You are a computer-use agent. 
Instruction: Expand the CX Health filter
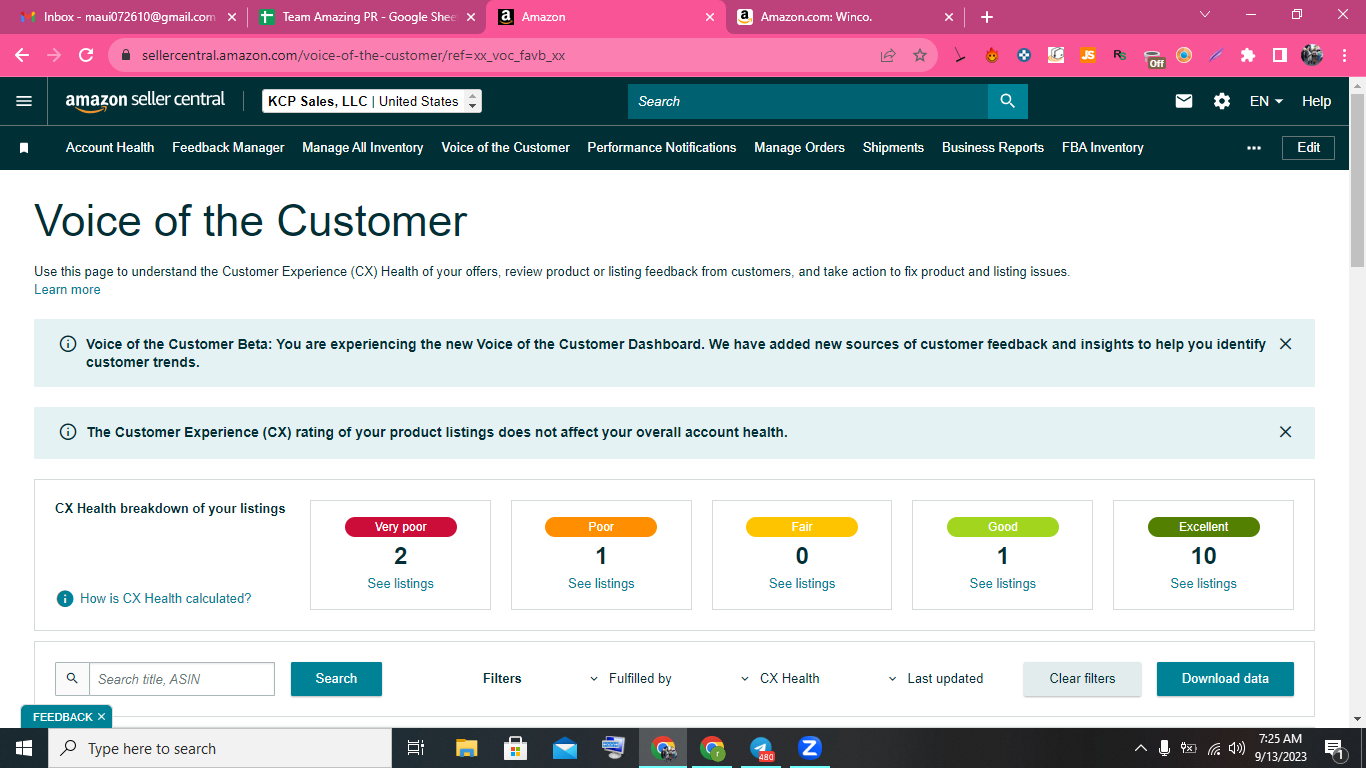point(780,679)
